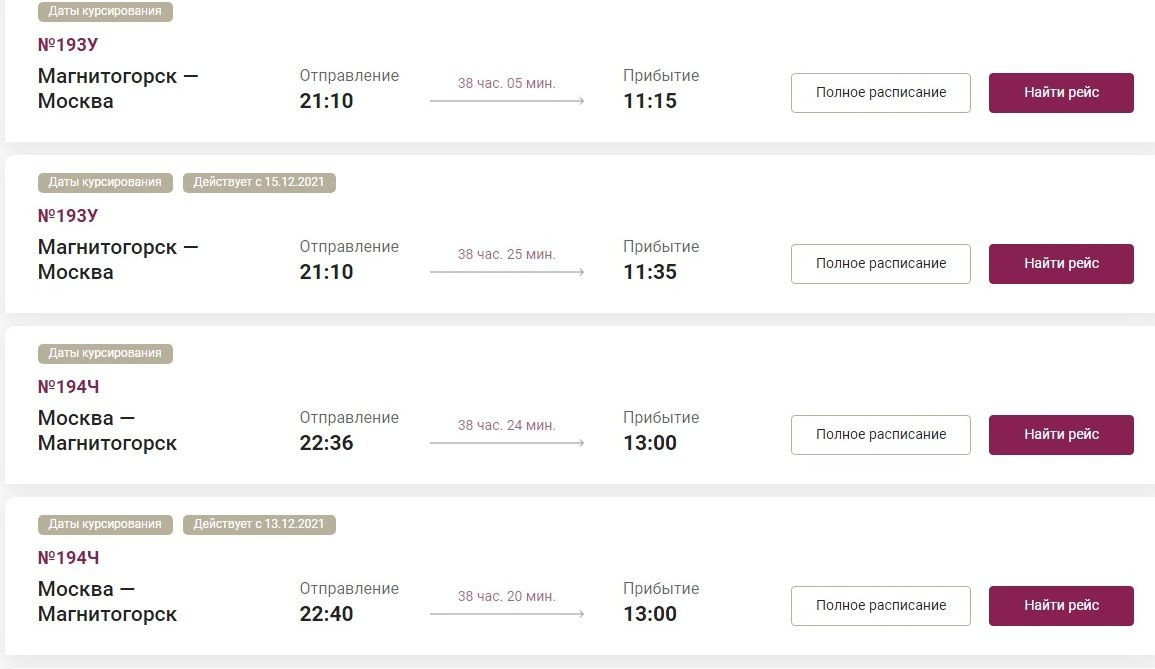The width and height of the screenshot is (1155, 669).
Task: Open 'Полное расписание' for the 11:35 arrival train
Action: (880, 264)
